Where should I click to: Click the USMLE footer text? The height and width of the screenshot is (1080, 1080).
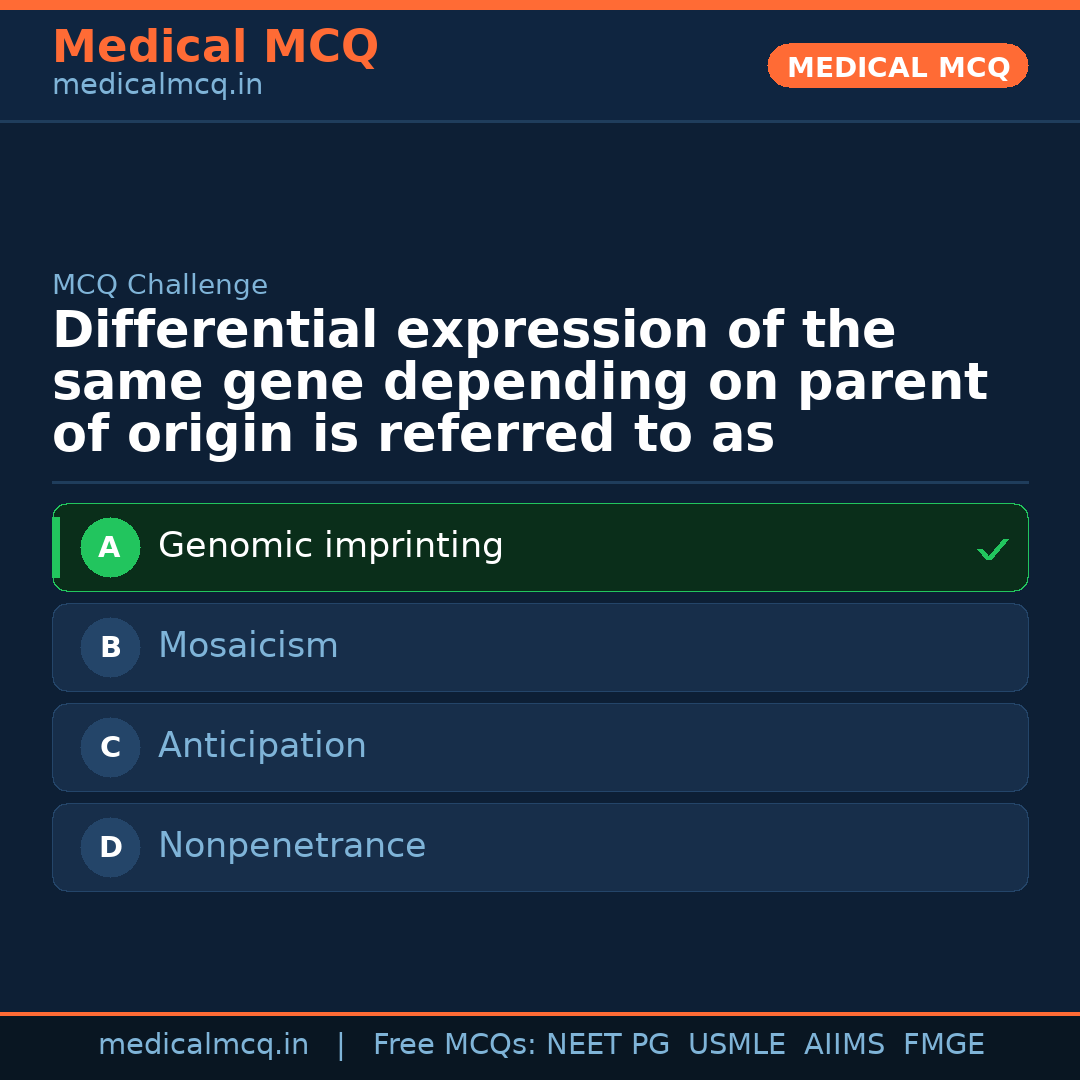coord(736,1045)
